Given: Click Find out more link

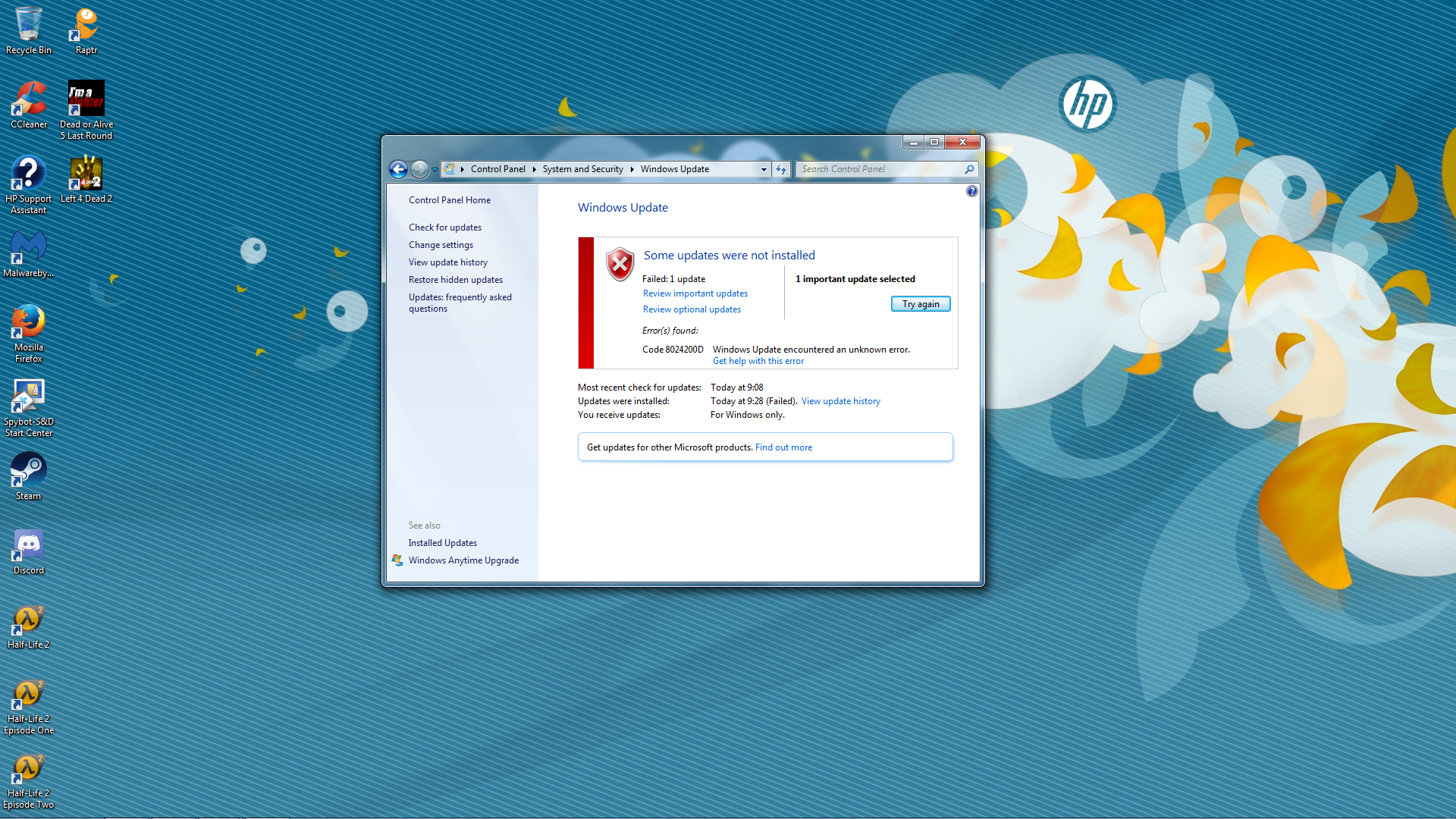Looking at the screenshot, I should tap(783, 447).
